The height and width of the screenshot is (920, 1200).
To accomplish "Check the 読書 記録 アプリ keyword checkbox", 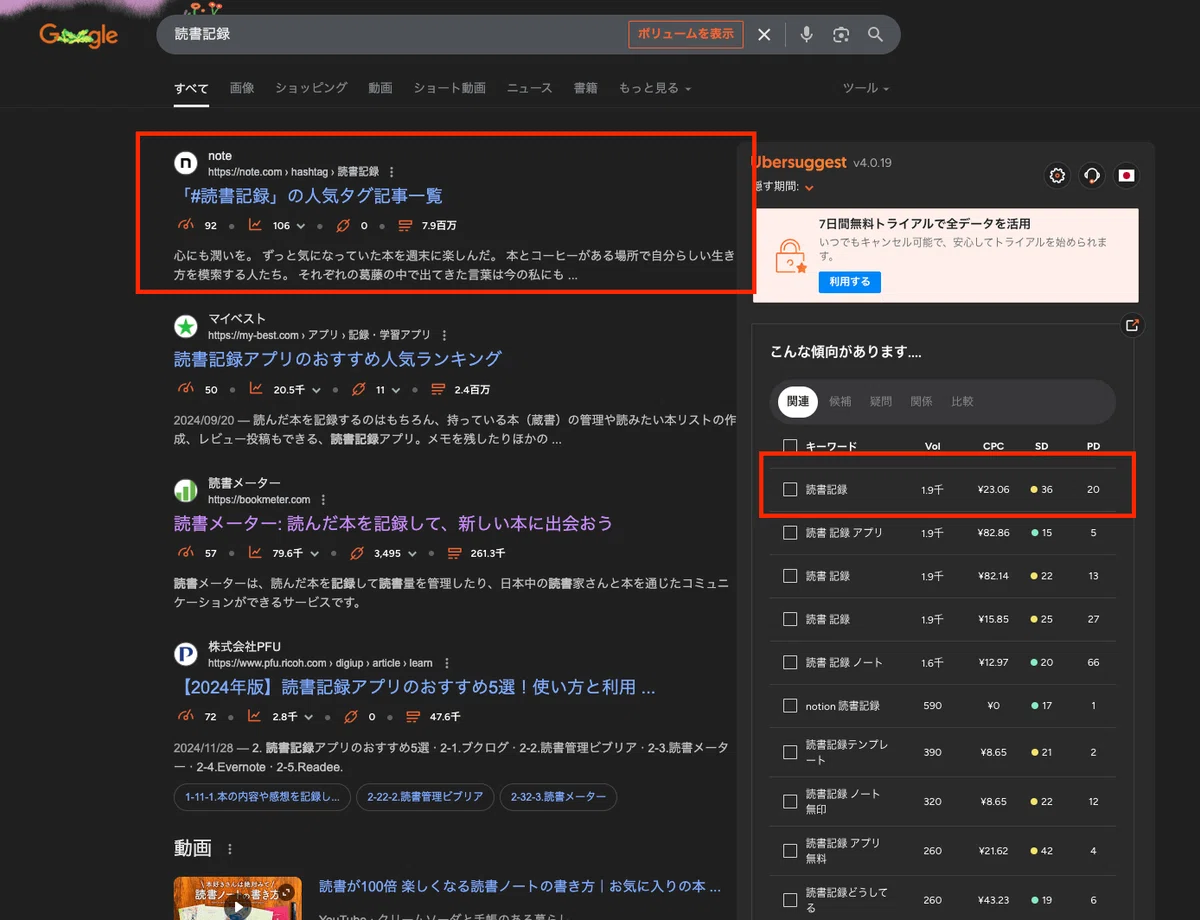I will tap(790, 533).
